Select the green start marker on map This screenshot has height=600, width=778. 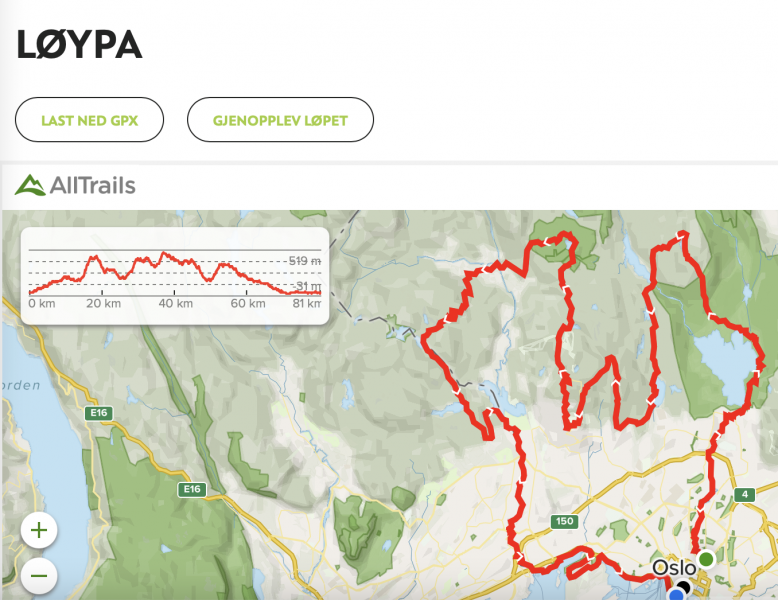(x=706, y=559)
